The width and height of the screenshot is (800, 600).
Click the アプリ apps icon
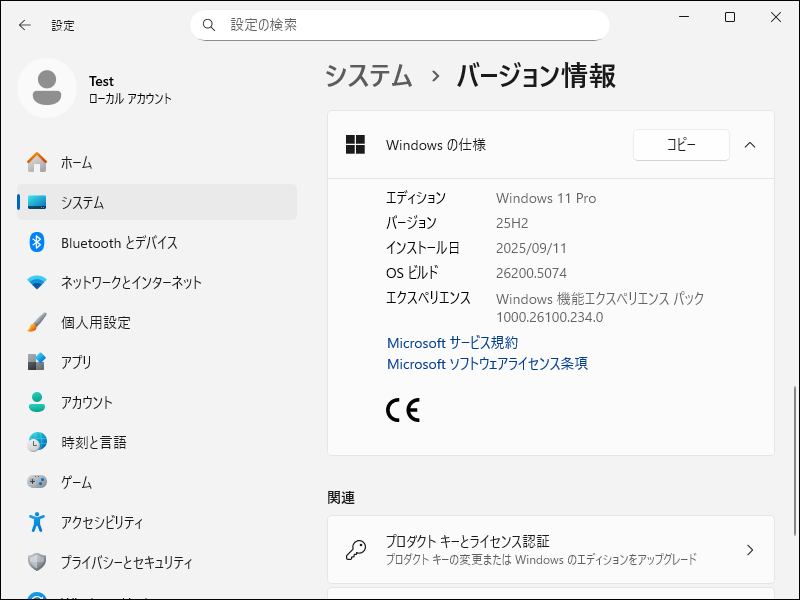pyautogui.click(x=37, y=362)
